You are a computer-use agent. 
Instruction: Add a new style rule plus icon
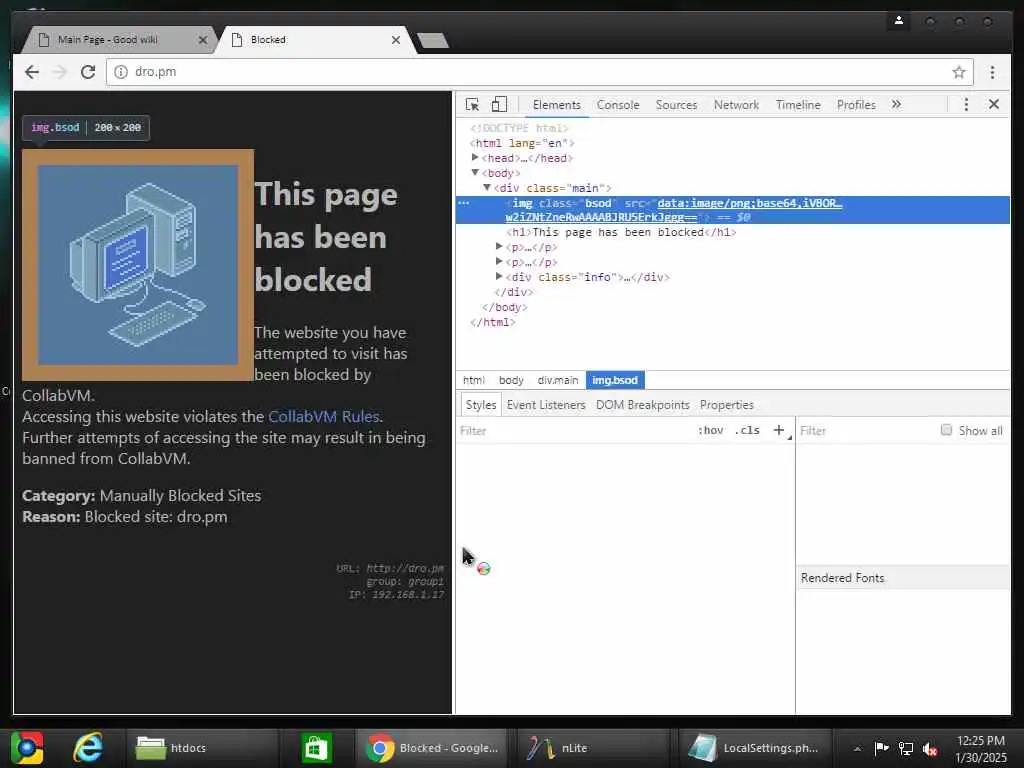[778, 430]
